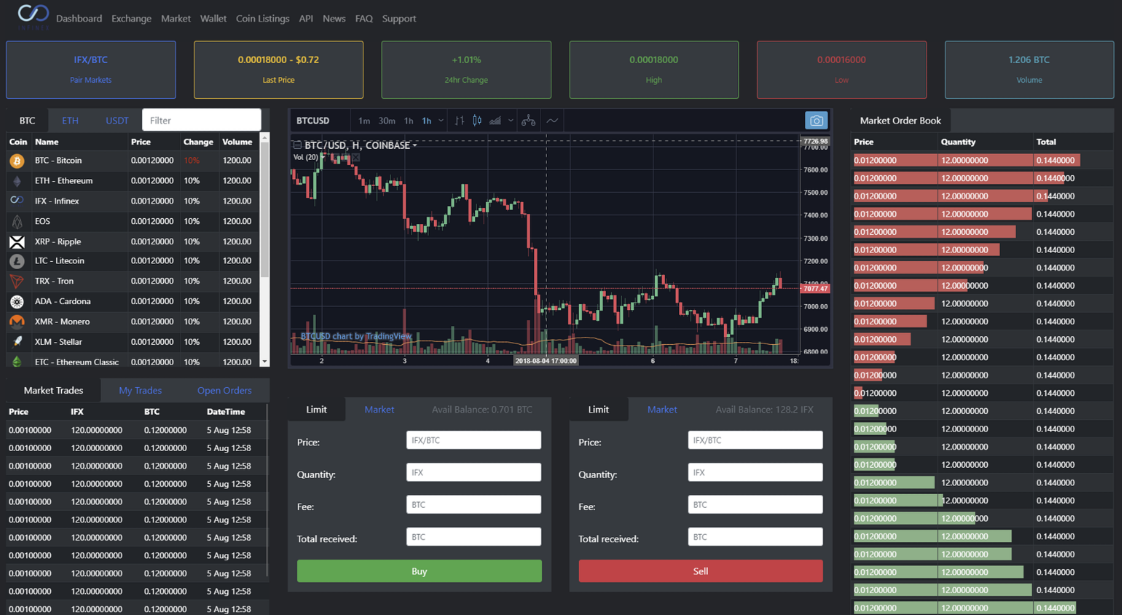The width and height of the screenshot is (1122, 615).
Task: Click the IFX Infinex icon in coin list
Action: point(16,200)
